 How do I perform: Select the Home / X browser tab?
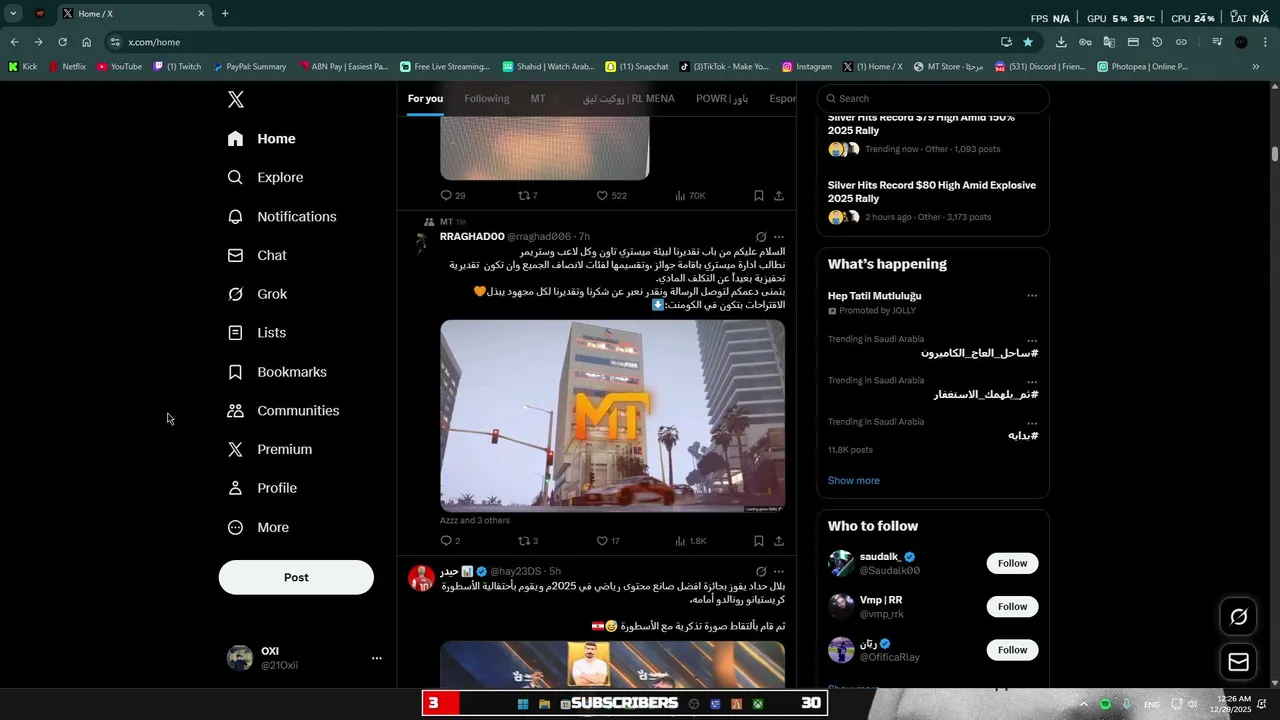pyautogui.click(x=133, y=14)
